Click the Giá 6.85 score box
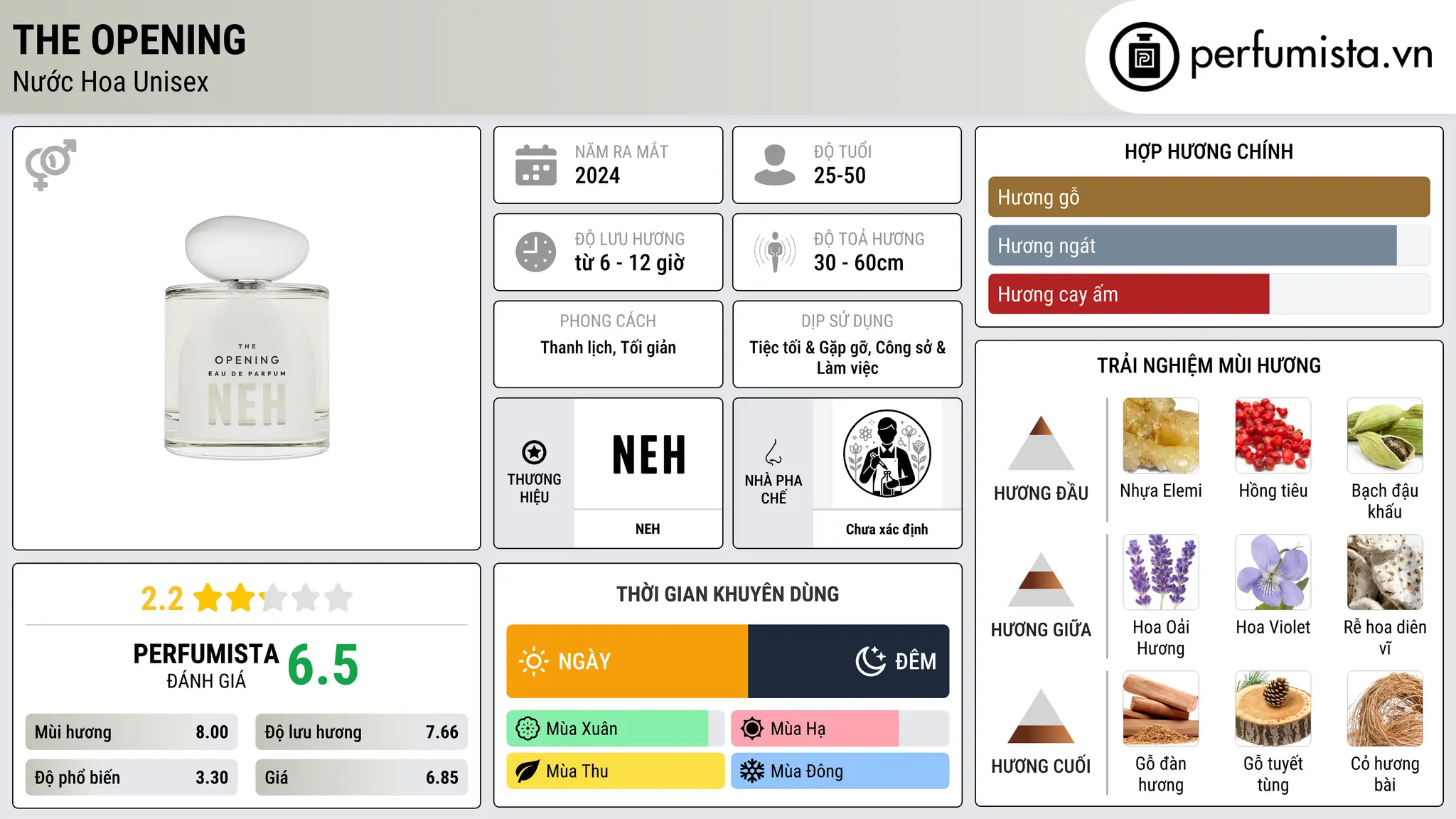 [361, 778]
